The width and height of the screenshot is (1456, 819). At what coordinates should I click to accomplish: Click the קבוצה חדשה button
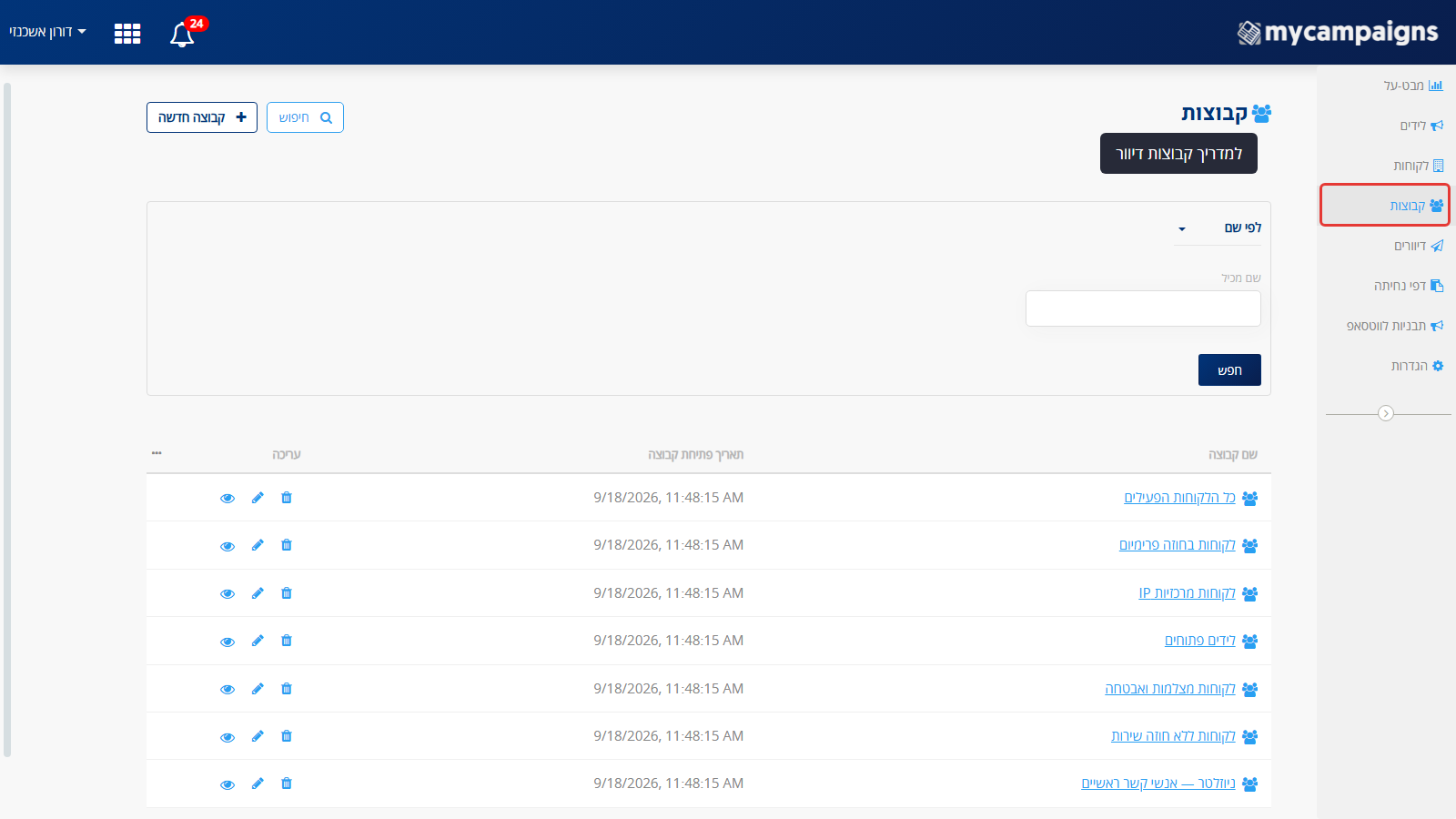[202, 117]
